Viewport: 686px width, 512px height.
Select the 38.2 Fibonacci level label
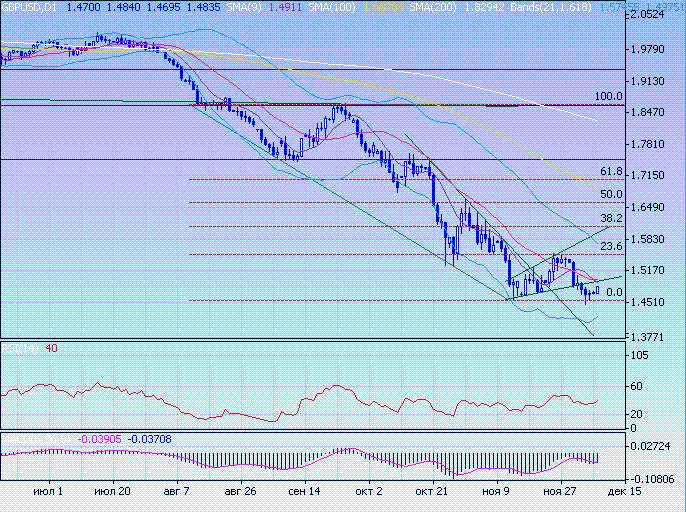click(612, 219)
